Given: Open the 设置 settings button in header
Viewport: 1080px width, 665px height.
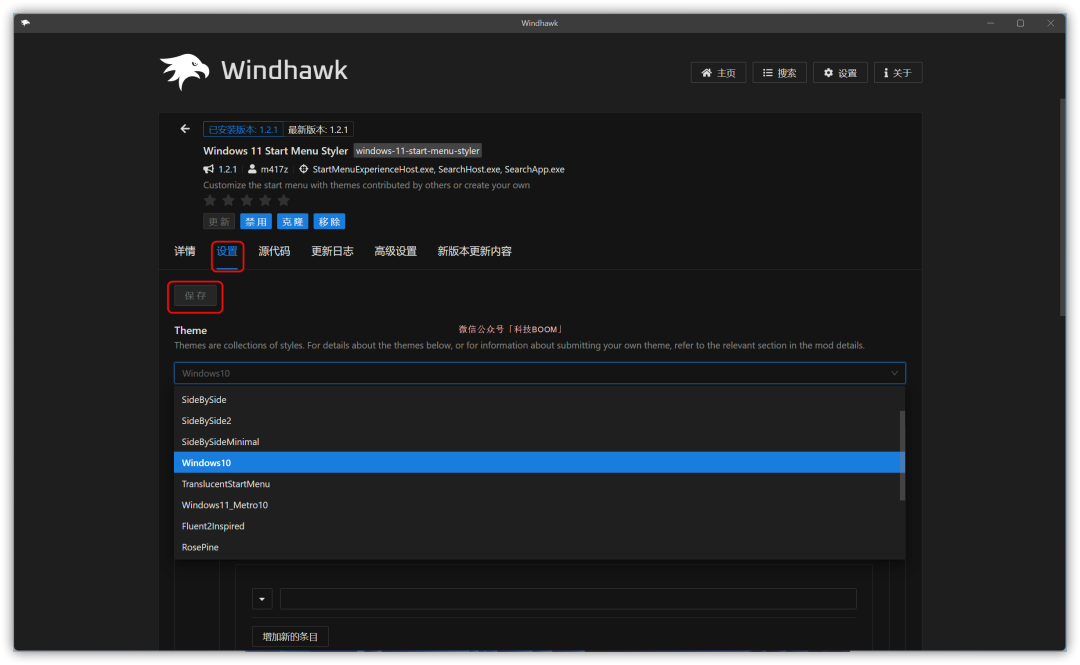Looking at the screenshot, I should [x=840, y=73].
